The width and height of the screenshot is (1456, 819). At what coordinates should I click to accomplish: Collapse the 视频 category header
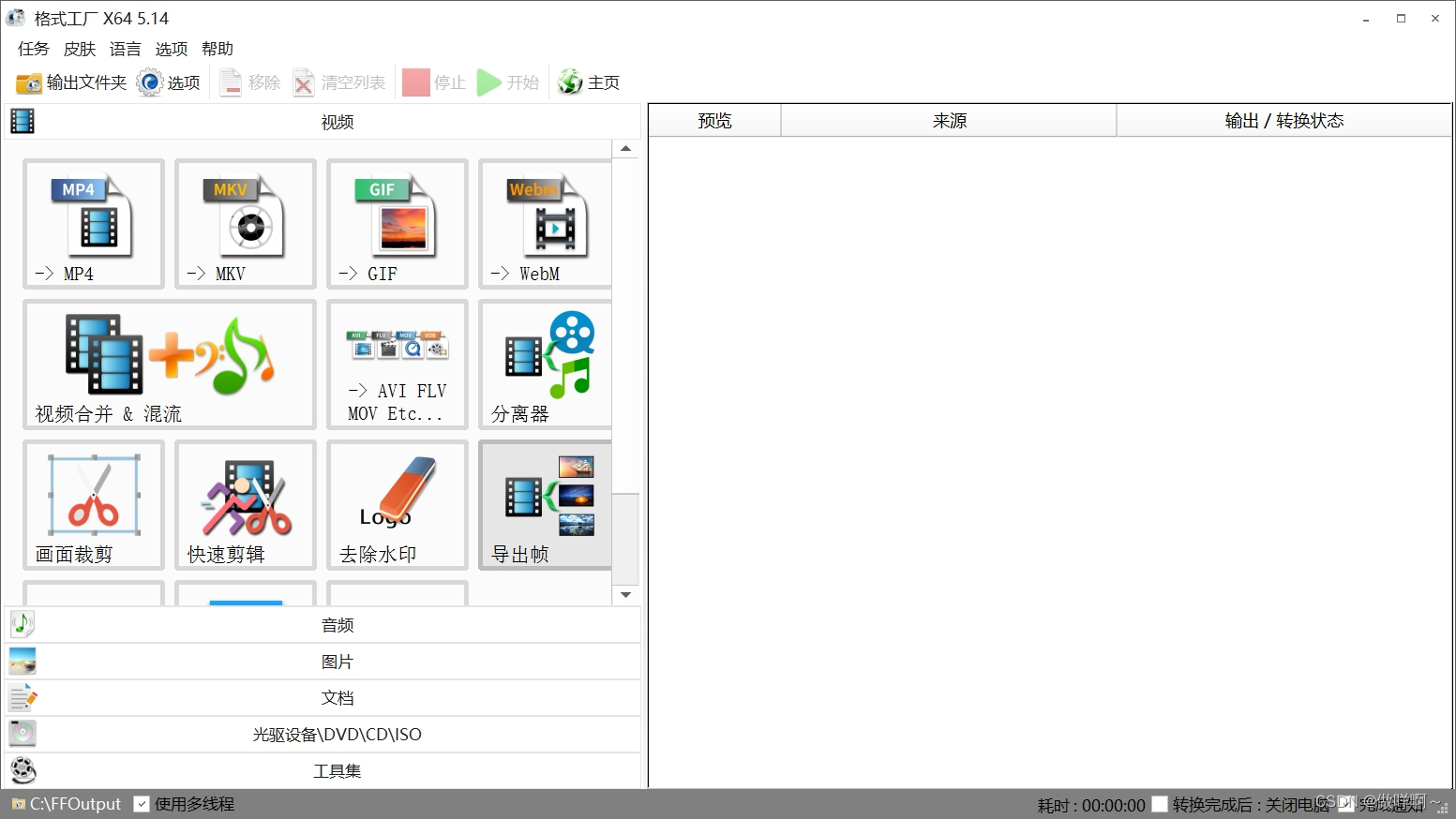[323, 122]
